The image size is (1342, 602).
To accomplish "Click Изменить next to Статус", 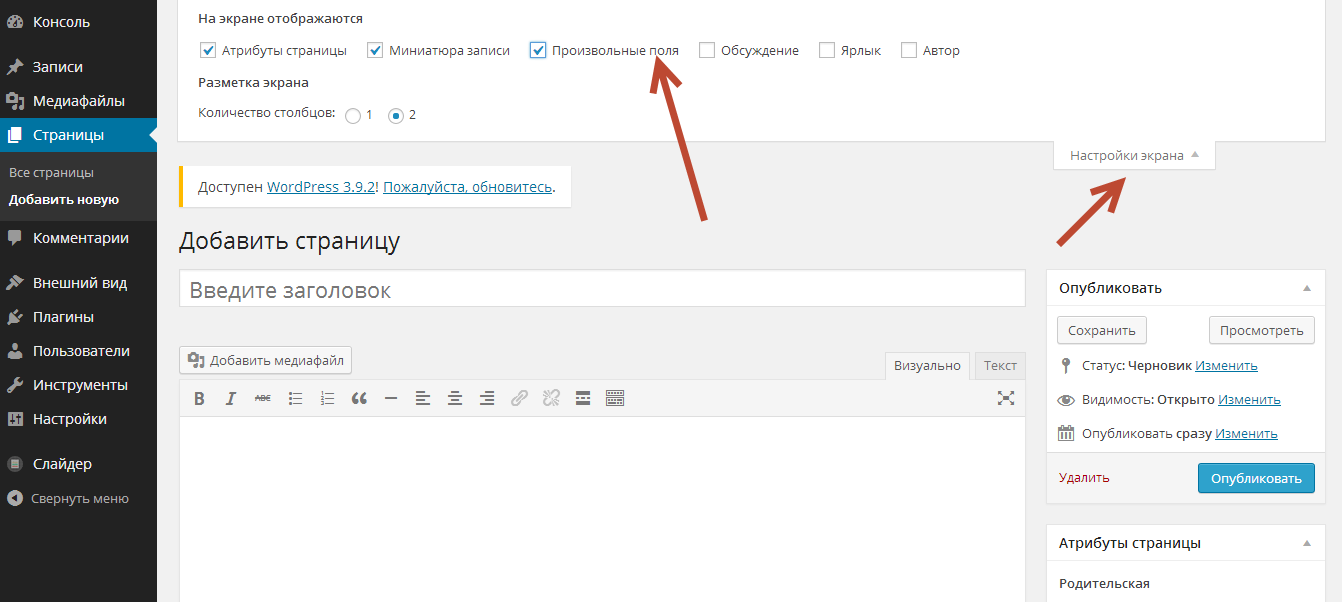I will (1226, 366).
